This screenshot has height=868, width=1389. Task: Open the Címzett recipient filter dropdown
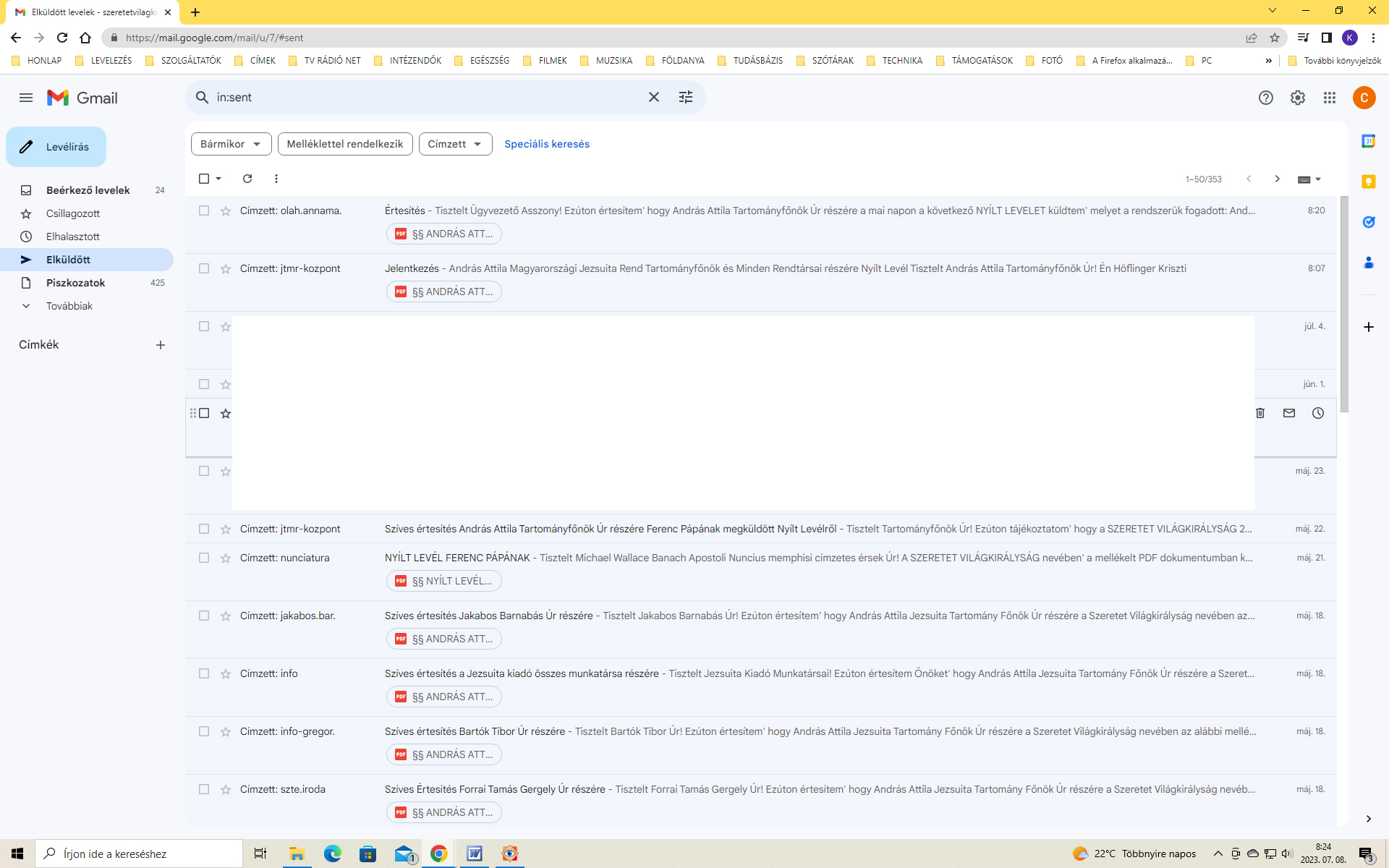point(455,144)
